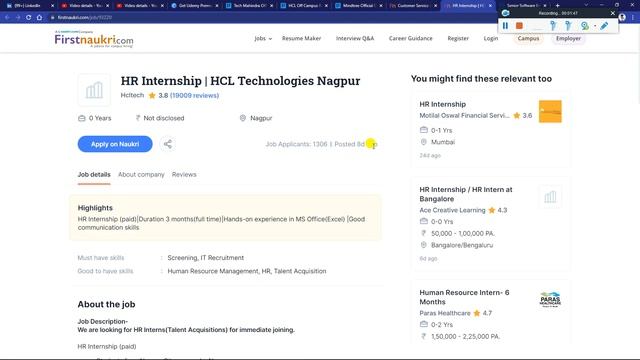640x360 pixels.
Task: Click the Not disclosed salary text
Action: 164,118
